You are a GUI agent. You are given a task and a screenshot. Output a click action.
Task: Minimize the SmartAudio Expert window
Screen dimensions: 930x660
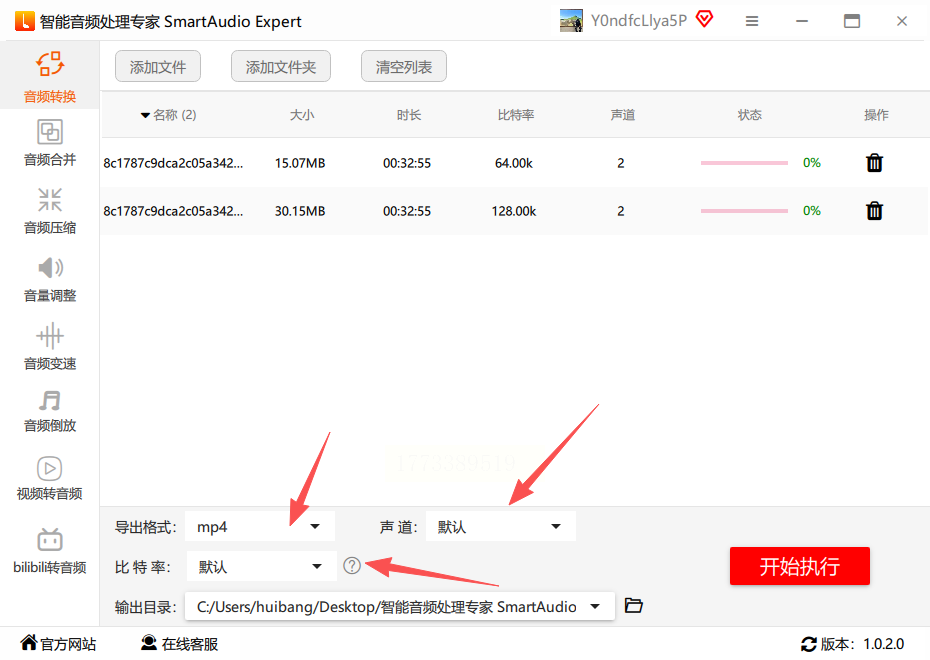802,21
